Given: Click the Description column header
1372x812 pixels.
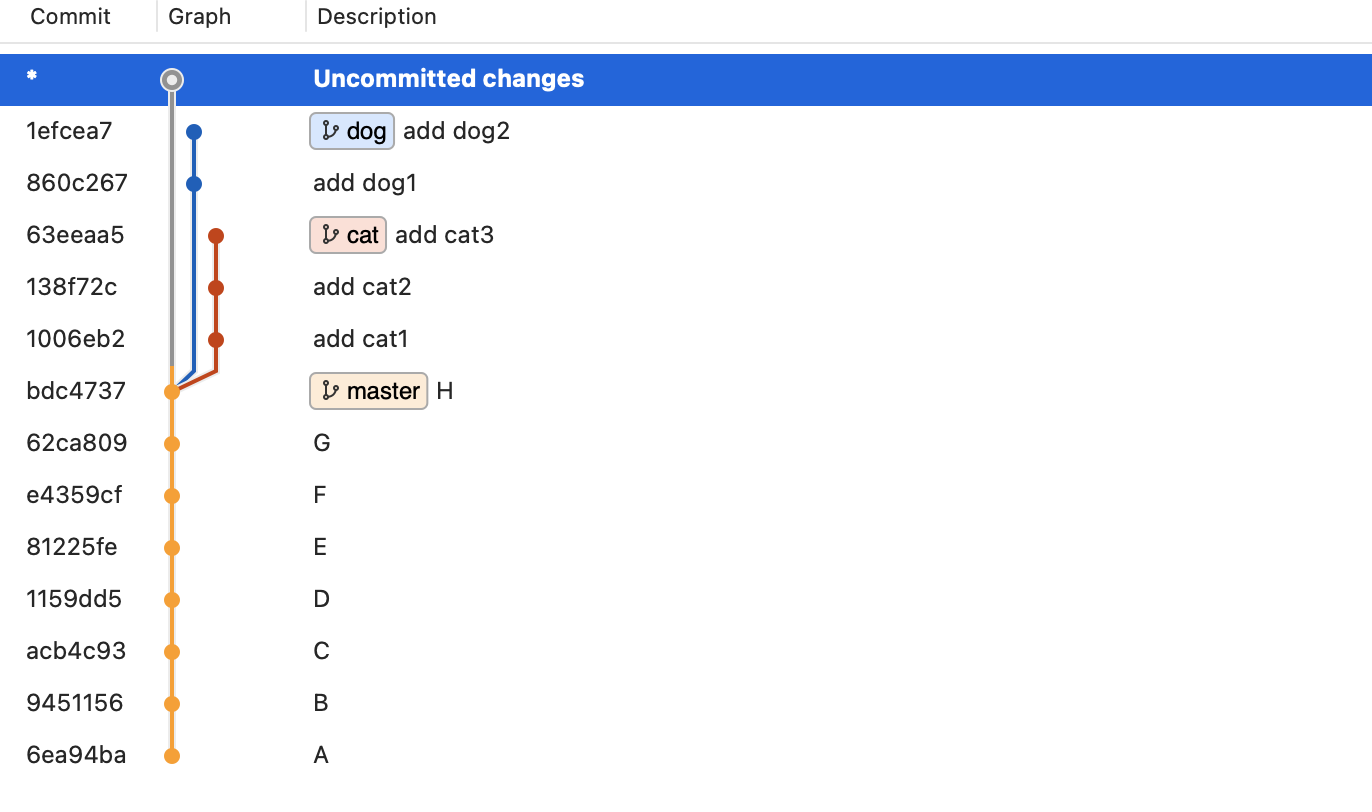Looking at the screenshot, I should pyautogui.click(x=377, y=17).
